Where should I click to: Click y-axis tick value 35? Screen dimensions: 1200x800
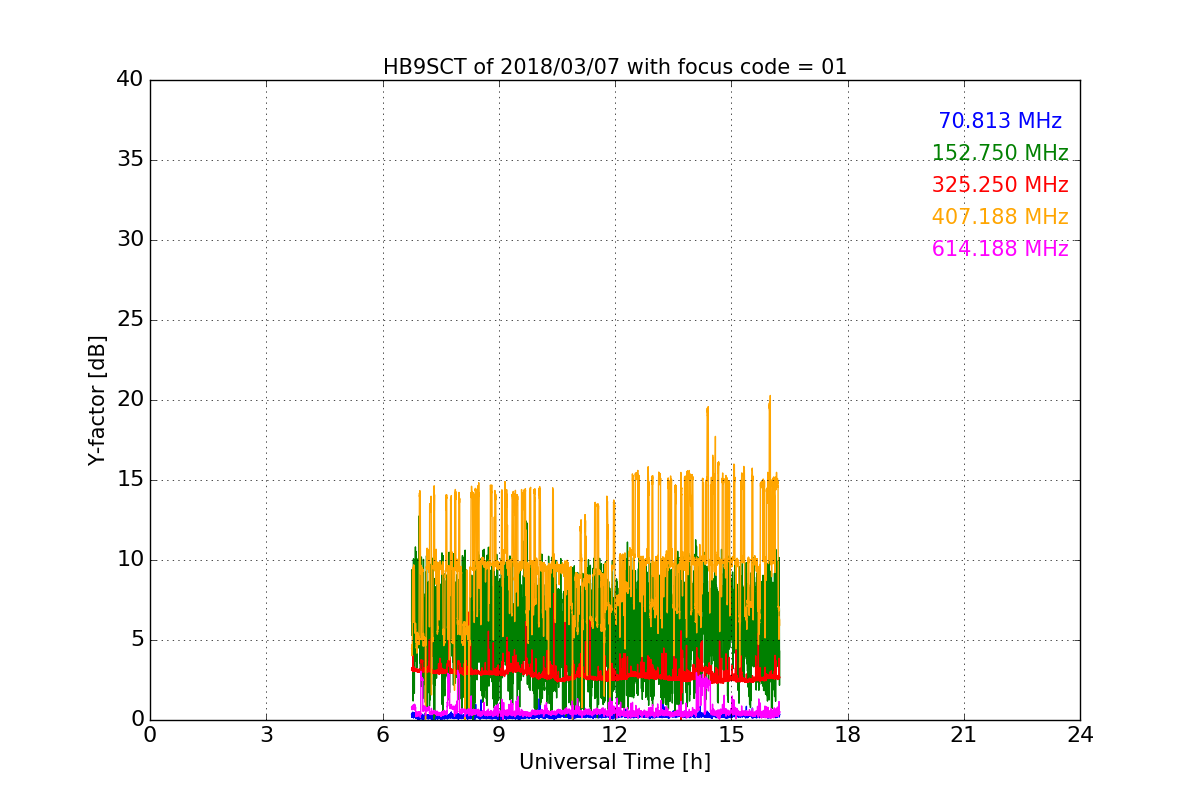coord(129,160)
